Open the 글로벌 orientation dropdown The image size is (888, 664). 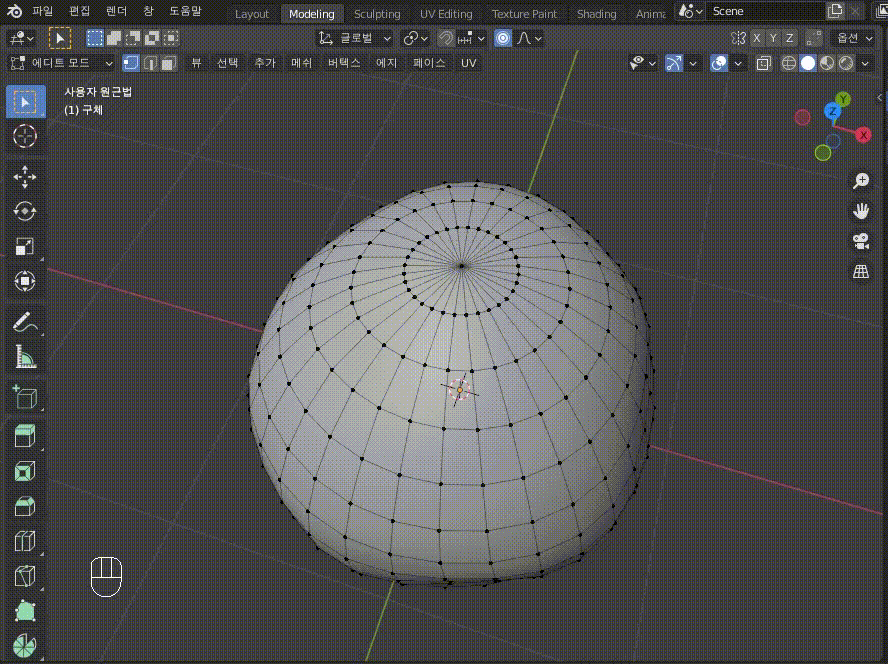[x=355, y=38]
